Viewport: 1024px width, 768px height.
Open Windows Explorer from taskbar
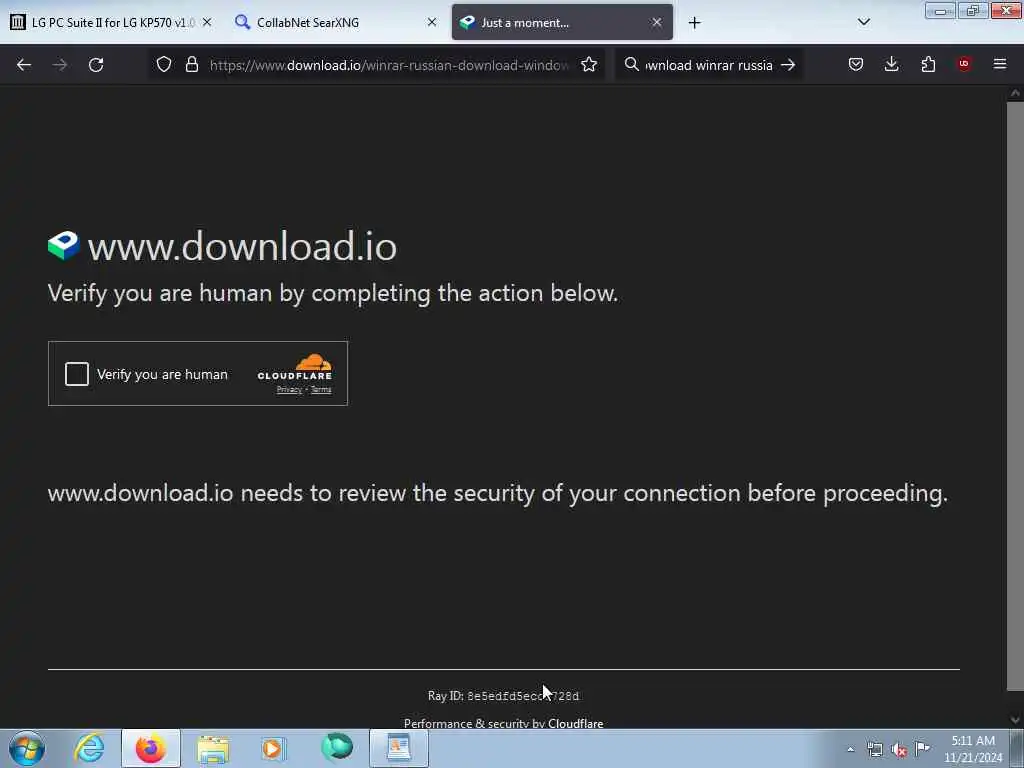point(213,748)
